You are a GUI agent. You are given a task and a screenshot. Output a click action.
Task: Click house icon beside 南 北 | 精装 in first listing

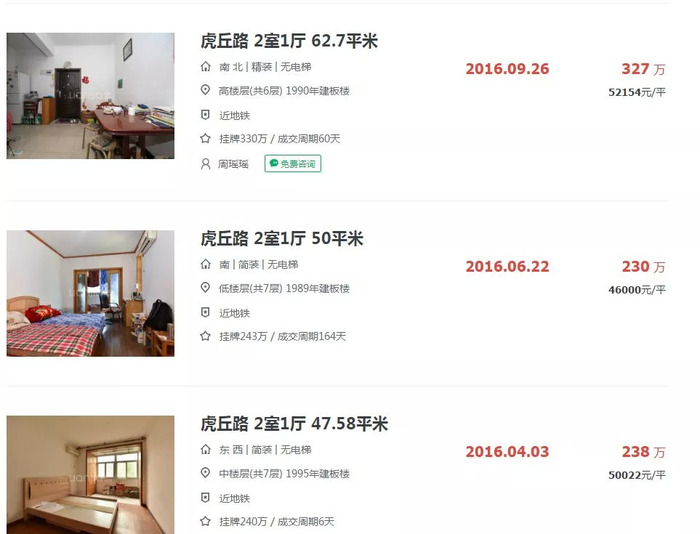205,67
